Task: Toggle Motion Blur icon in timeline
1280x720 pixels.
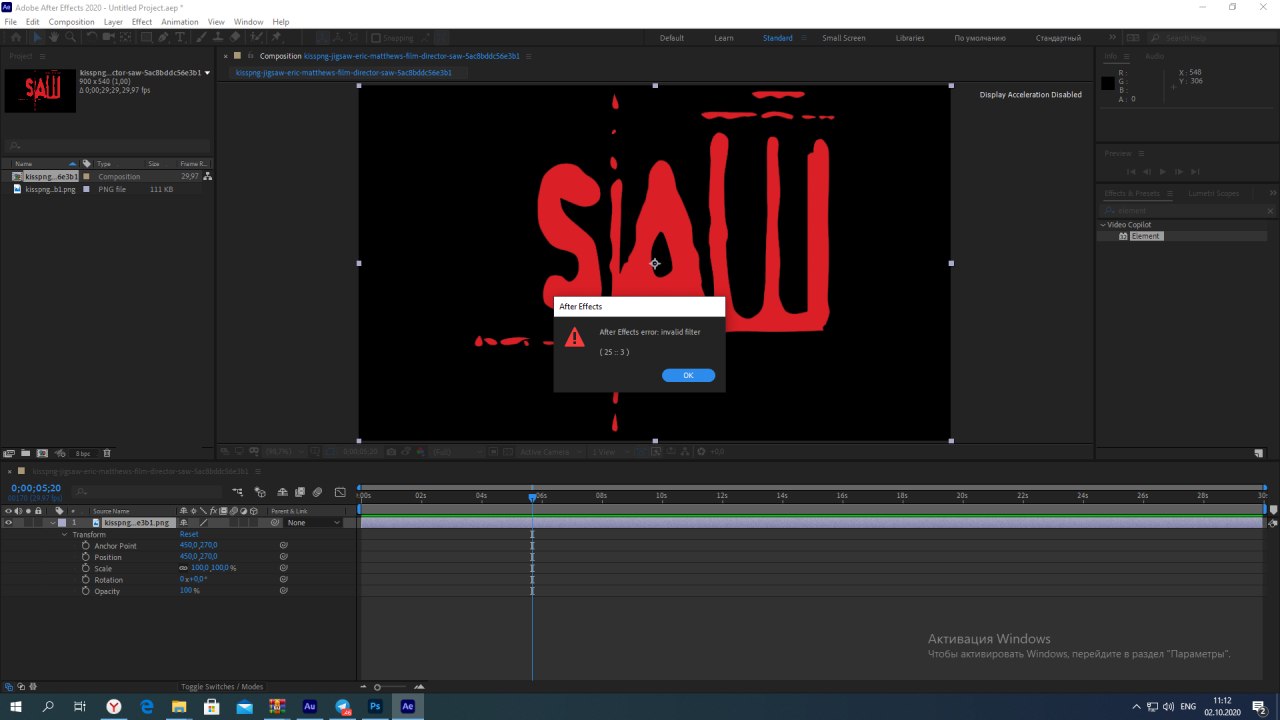Action: 317,492
